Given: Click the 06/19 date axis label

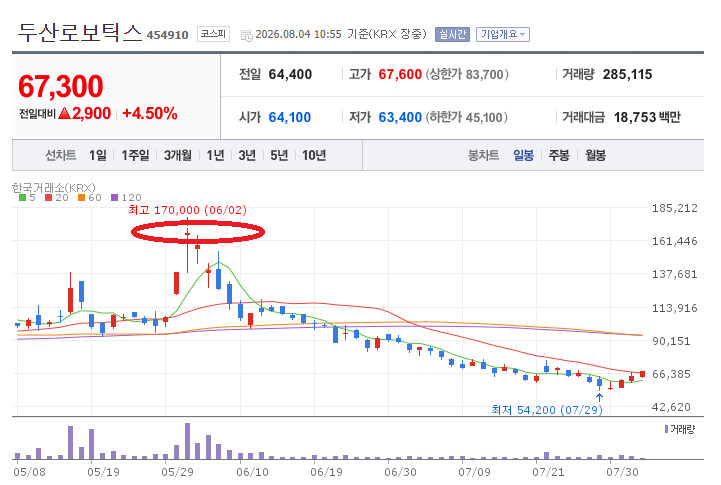Looking at the screenshot, I should tap(326, 472).
